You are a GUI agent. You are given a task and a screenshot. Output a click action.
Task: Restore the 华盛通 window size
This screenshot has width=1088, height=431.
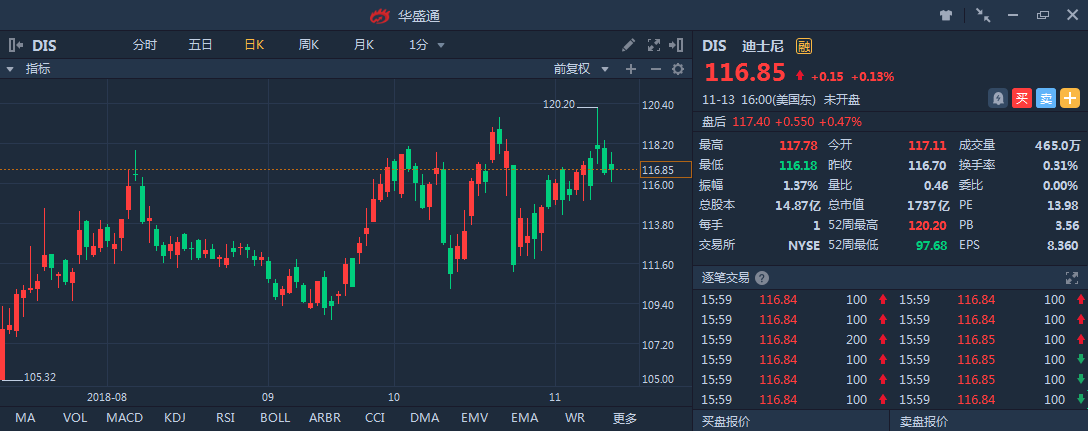click(1042, 15)
